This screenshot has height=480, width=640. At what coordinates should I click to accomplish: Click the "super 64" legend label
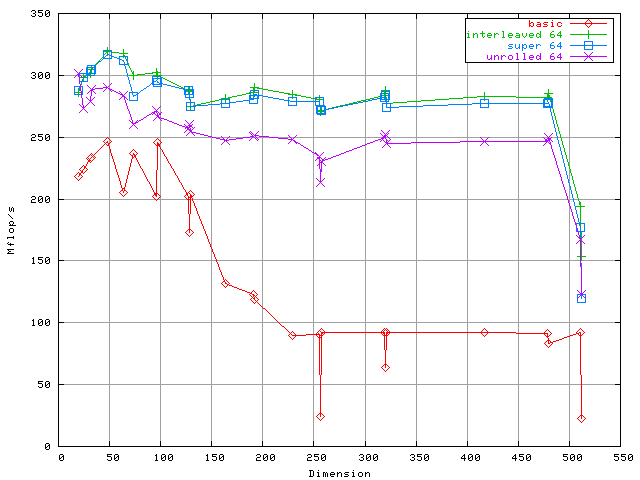coord(538,46)
